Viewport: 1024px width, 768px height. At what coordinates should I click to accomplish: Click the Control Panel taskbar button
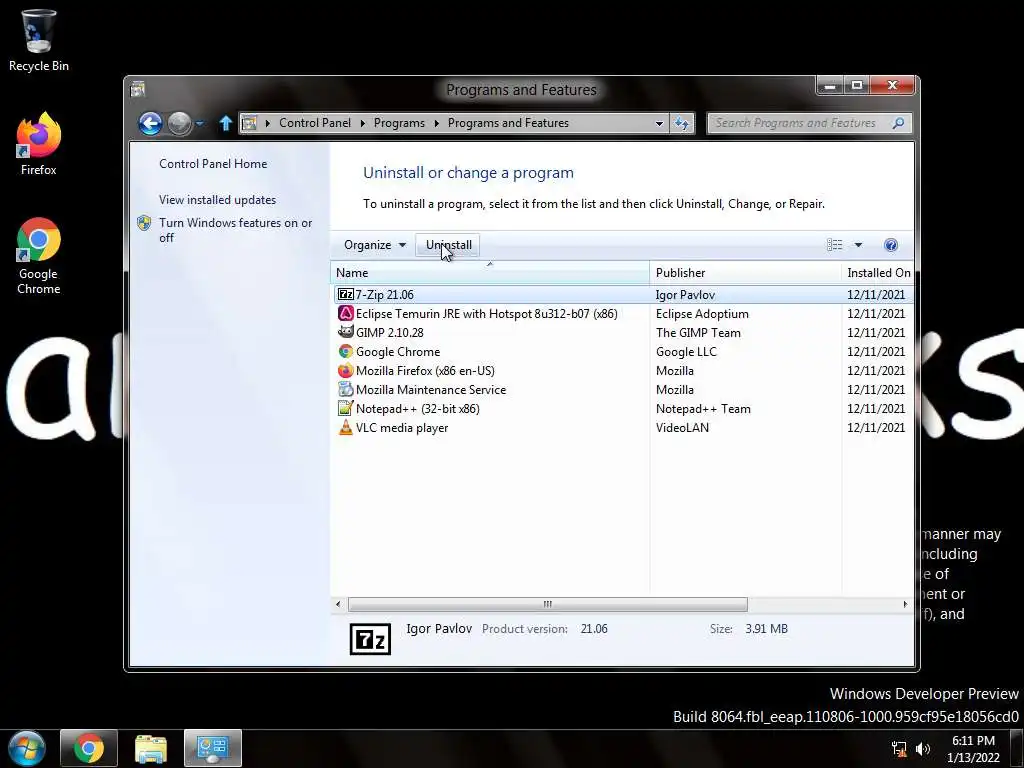pyautogui.click(x=213, y=748)
